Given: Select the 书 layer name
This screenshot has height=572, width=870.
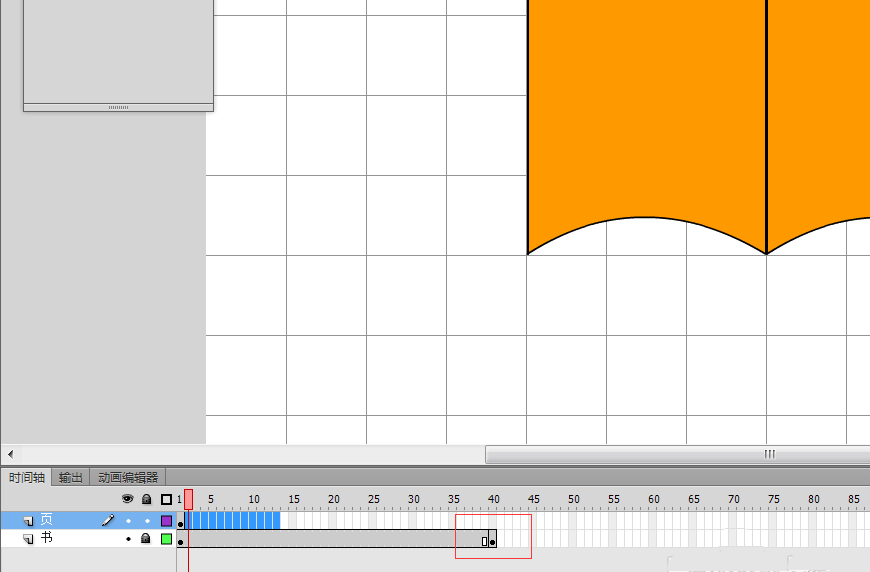Looking at the screenshot, I should (47, 538).
